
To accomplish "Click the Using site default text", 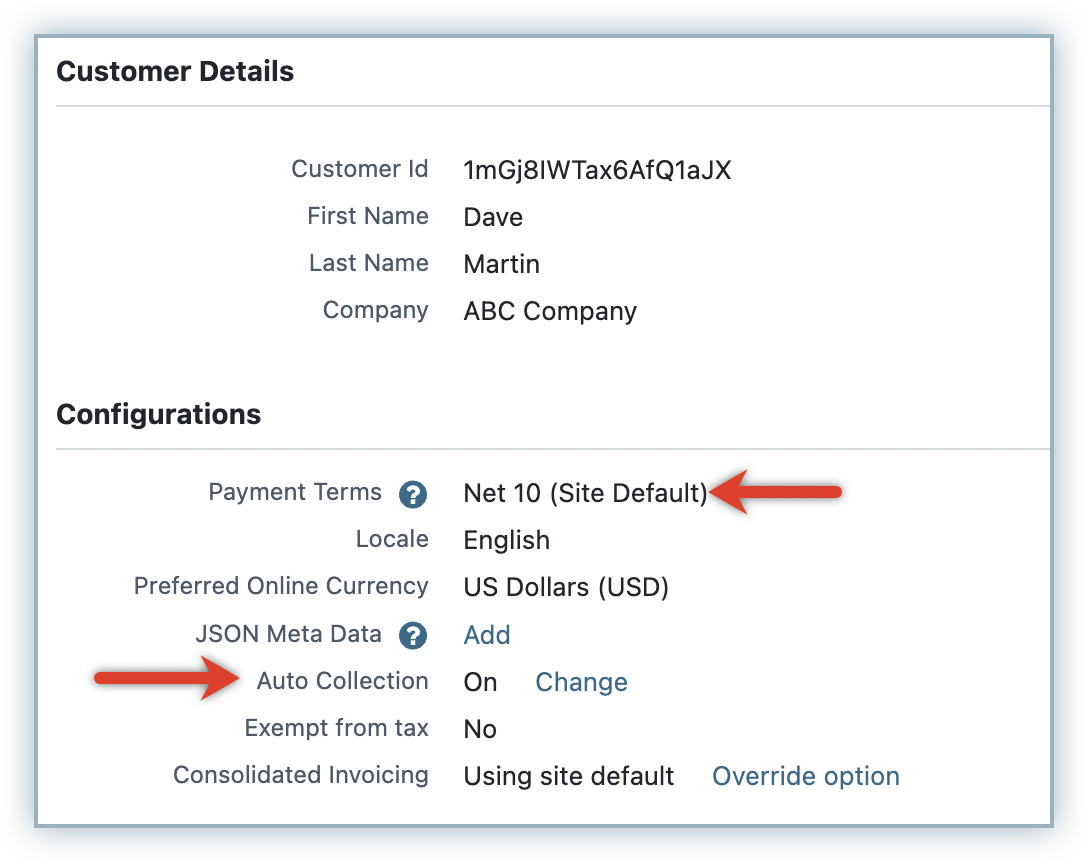I will tap(568, 776).
